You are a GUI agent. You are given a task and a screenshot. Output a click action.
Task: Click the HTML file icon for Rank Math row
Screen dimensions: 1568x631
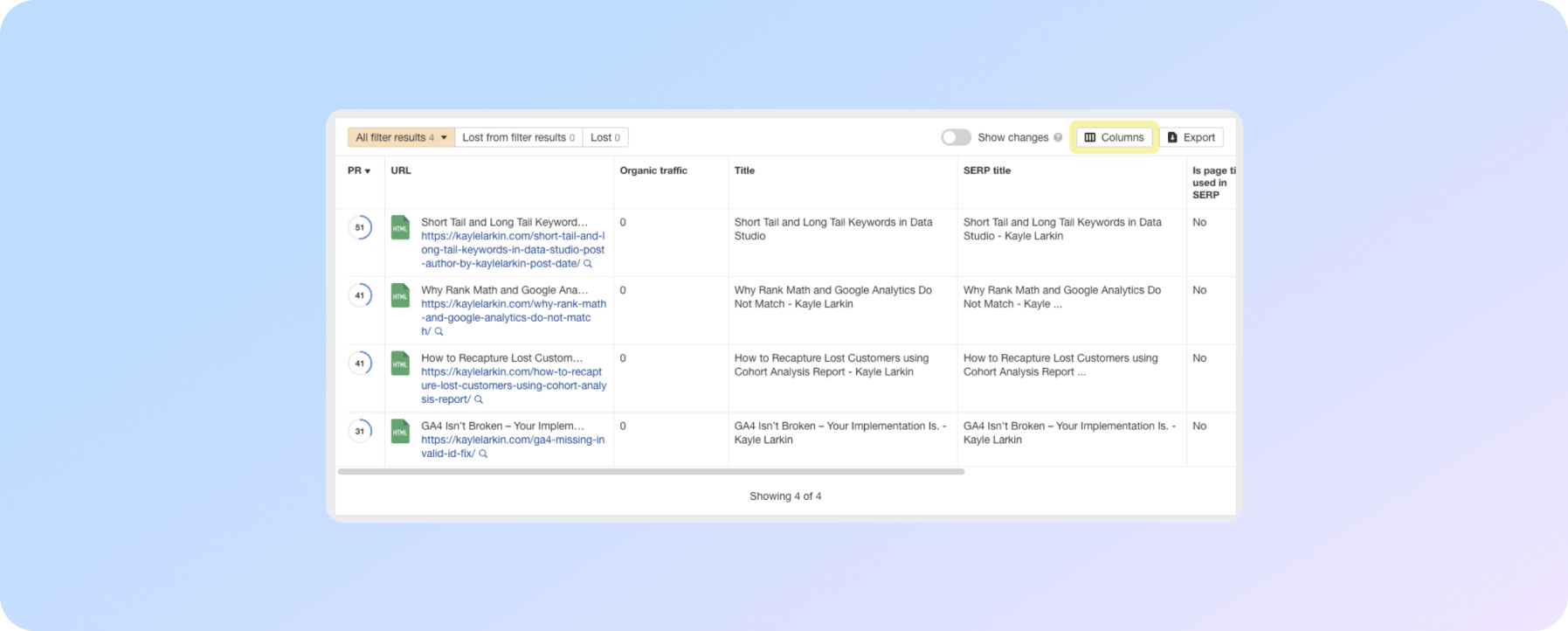pyautogui.click(x=400, y=295)
